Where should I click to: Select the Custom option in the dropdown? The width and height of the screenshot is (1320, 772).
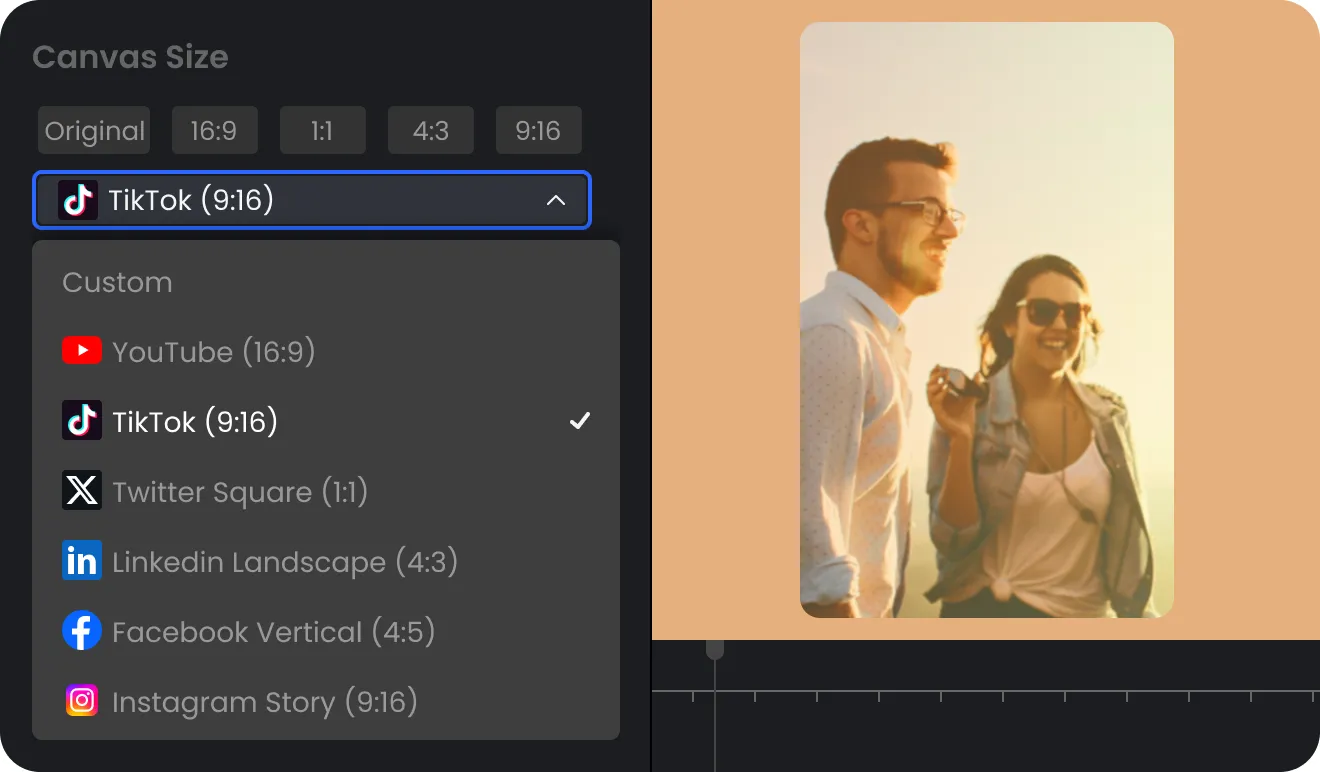click(117, 282)
